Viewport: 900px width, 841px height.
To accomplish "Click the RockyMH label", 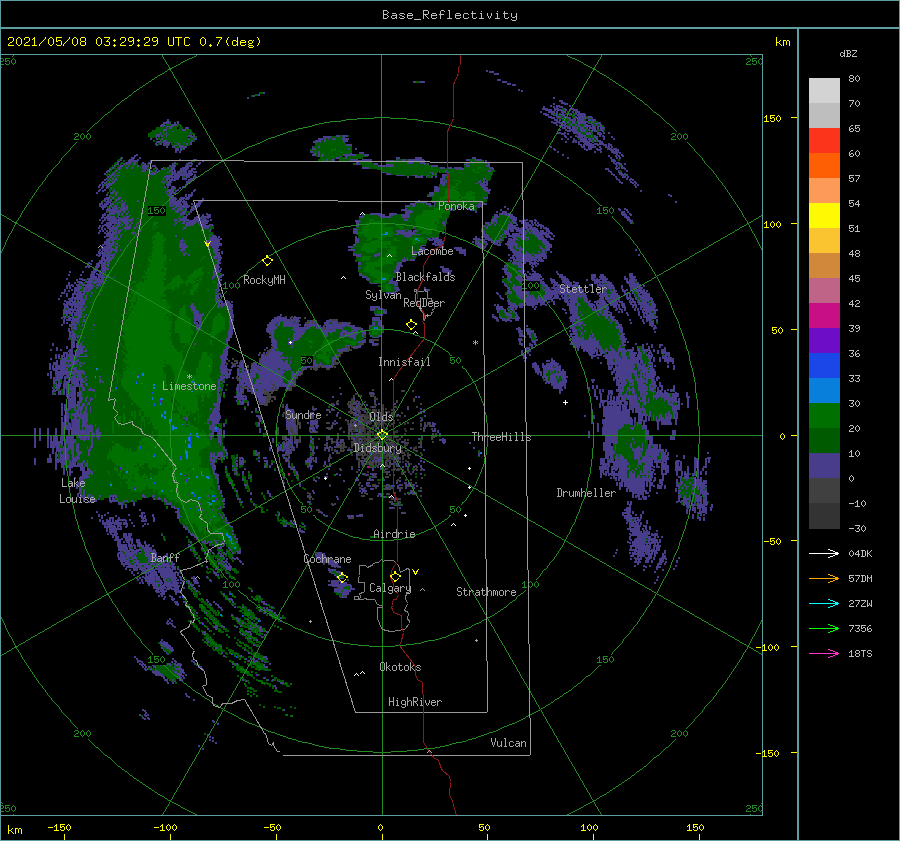I will [x=264, y=280].
